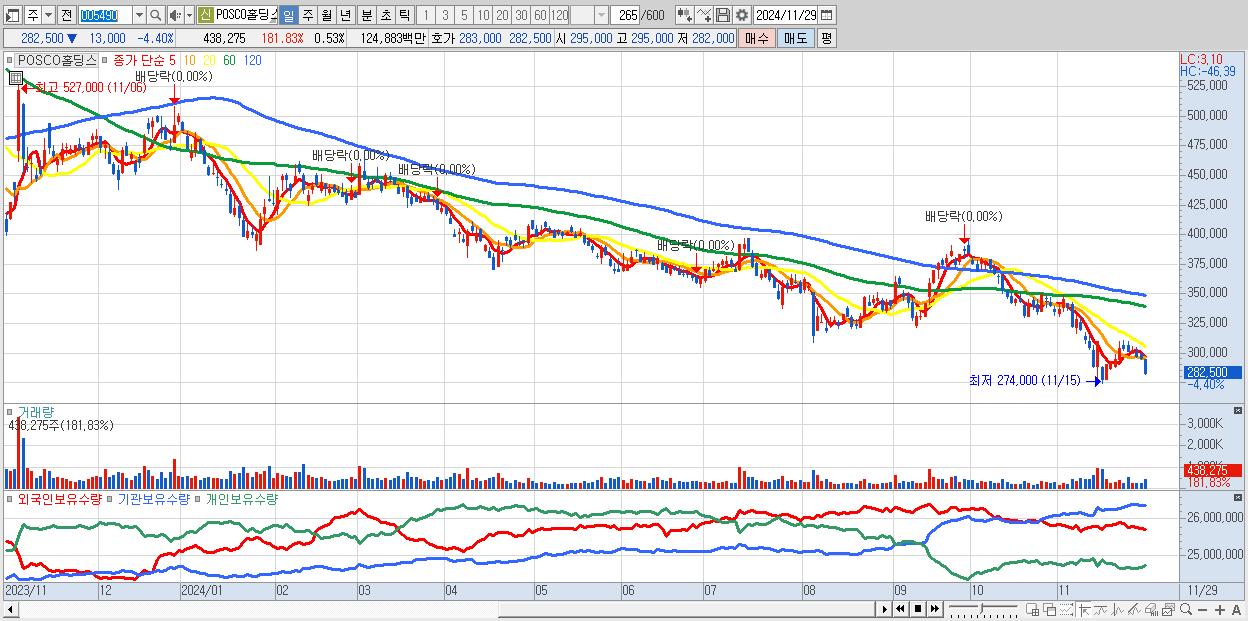
Task: Click the chart window stack icon
Action: [1168, 609]
